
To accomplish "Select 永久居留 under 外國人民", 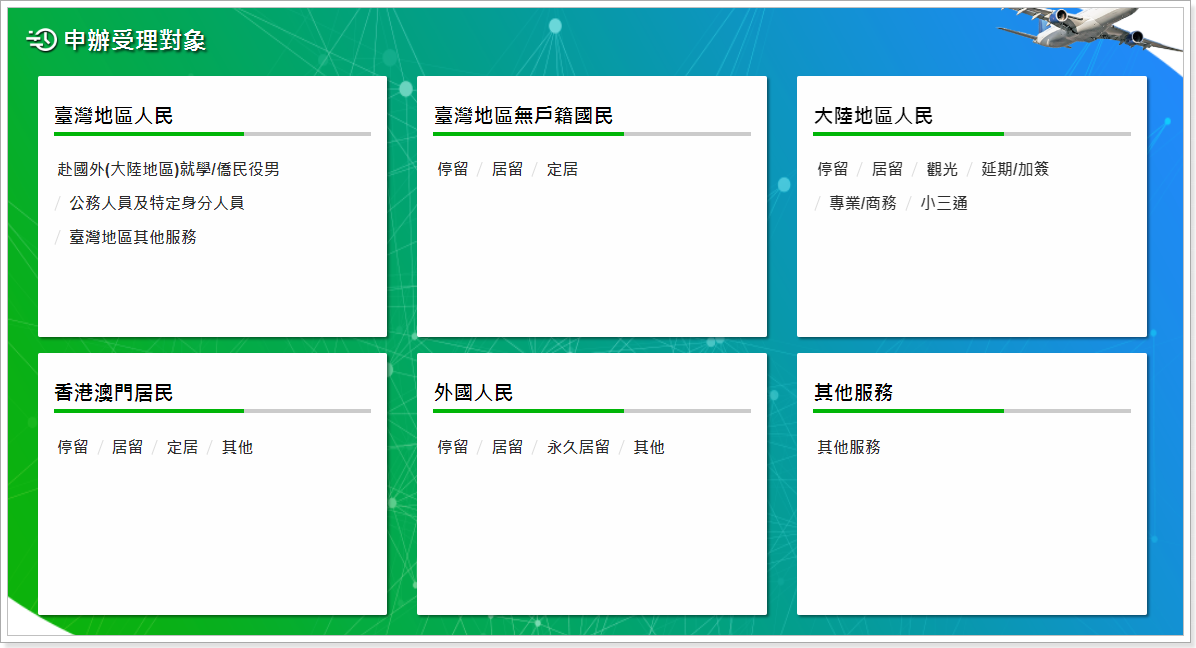I will (x=578, y=448).
